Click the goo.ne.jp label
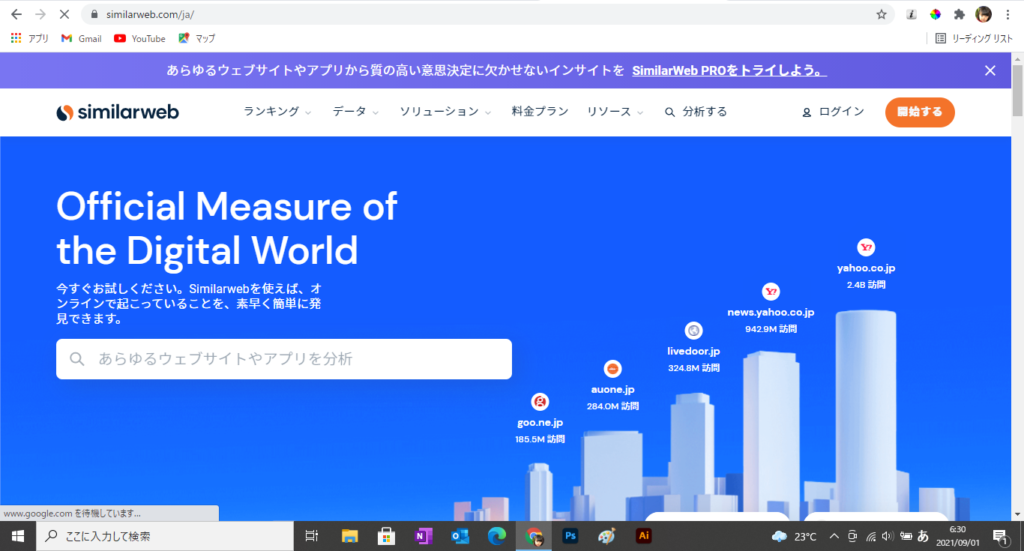This screenshot has height=551, width=1024. pos(540,422)
